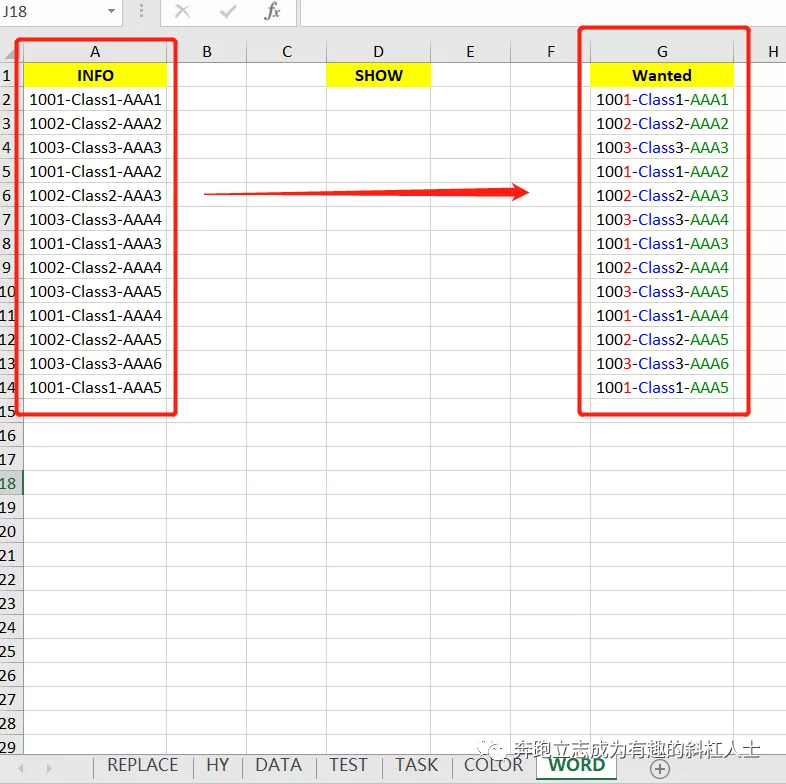Select cell A14 with 1001-Class1-AAA5
The image size is (786, 784).
point(95,387)
